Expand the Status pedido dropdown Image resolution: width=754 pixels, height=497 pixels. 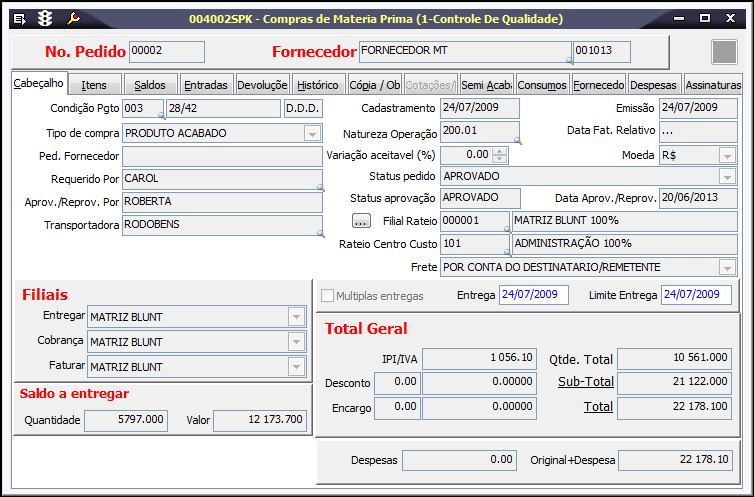[727, 176]
